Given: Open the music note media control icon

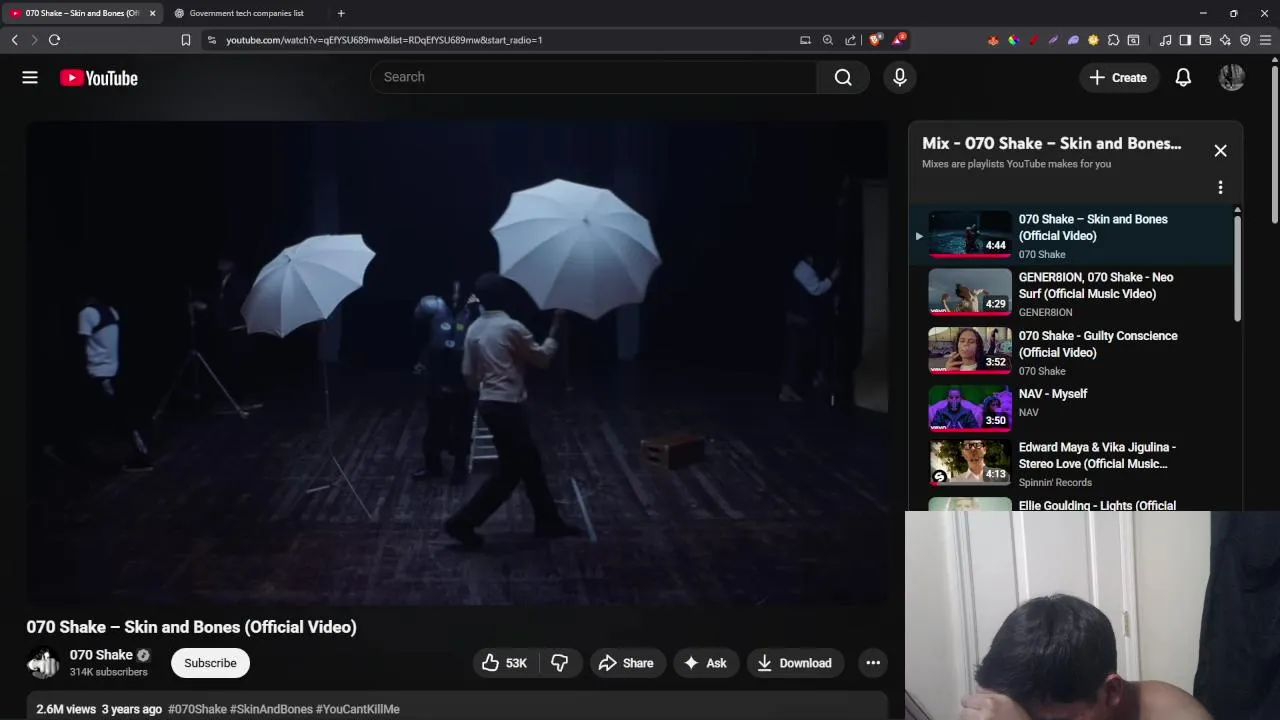Looking at the screenshot, I should point(1165,40).
